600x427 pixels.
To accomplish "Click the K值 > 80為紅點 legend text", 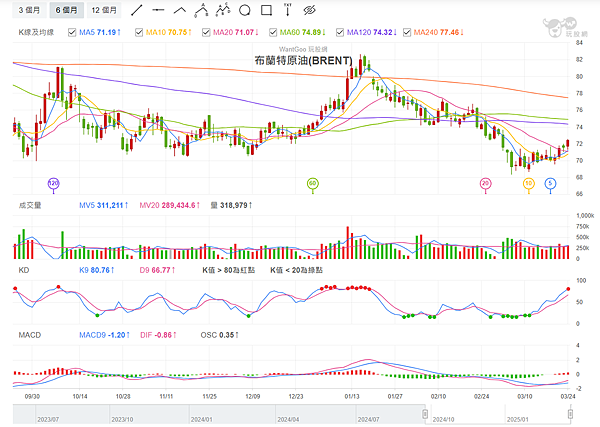I will coord(228,270).
